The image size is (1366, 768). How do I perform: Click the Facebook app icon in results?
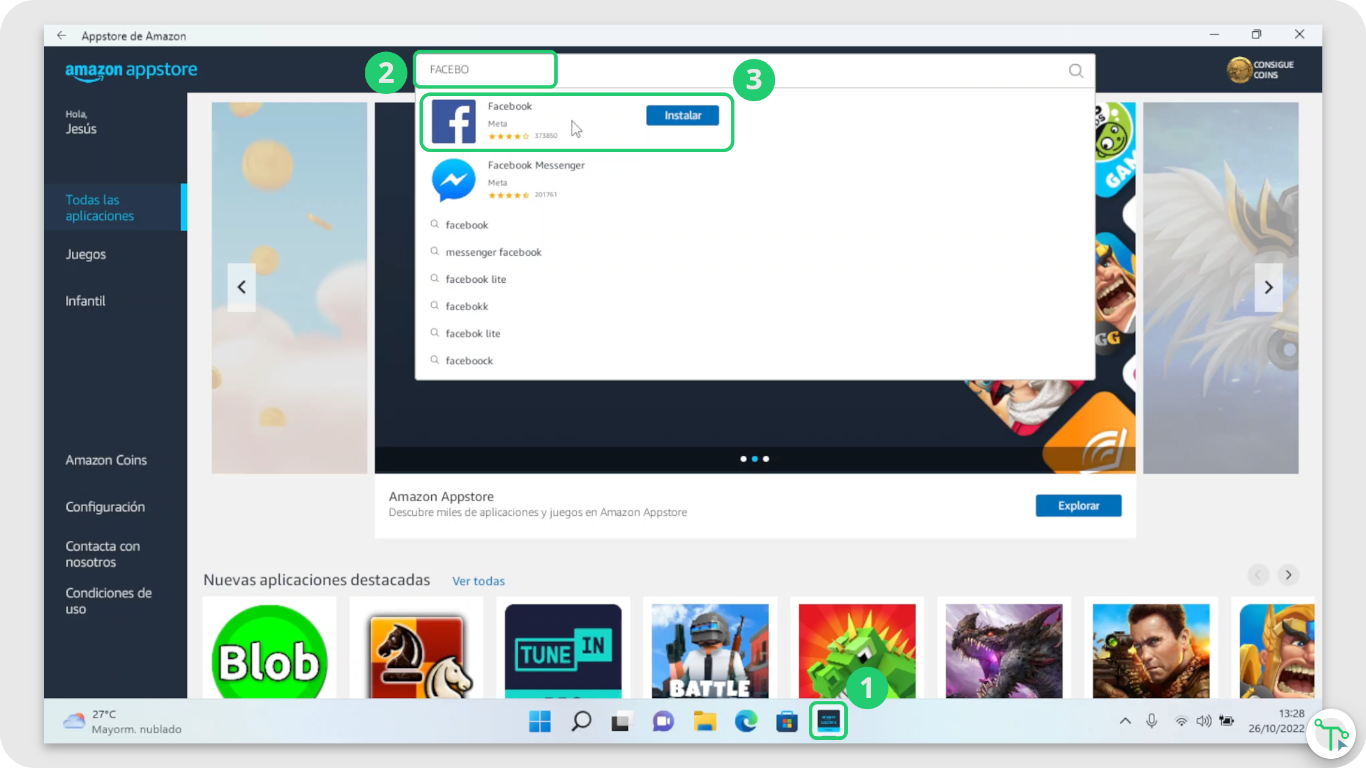453,122
